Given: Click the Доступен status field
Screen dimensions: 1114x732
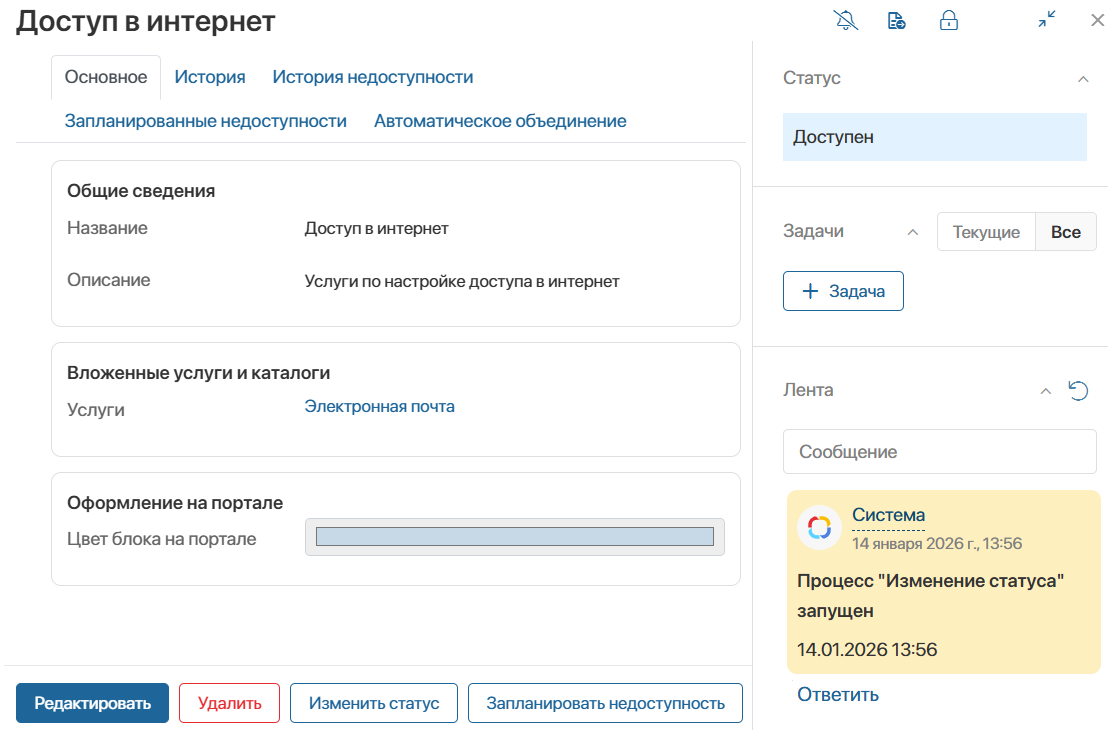Looking at the screenshot, I should coord(934,136).
